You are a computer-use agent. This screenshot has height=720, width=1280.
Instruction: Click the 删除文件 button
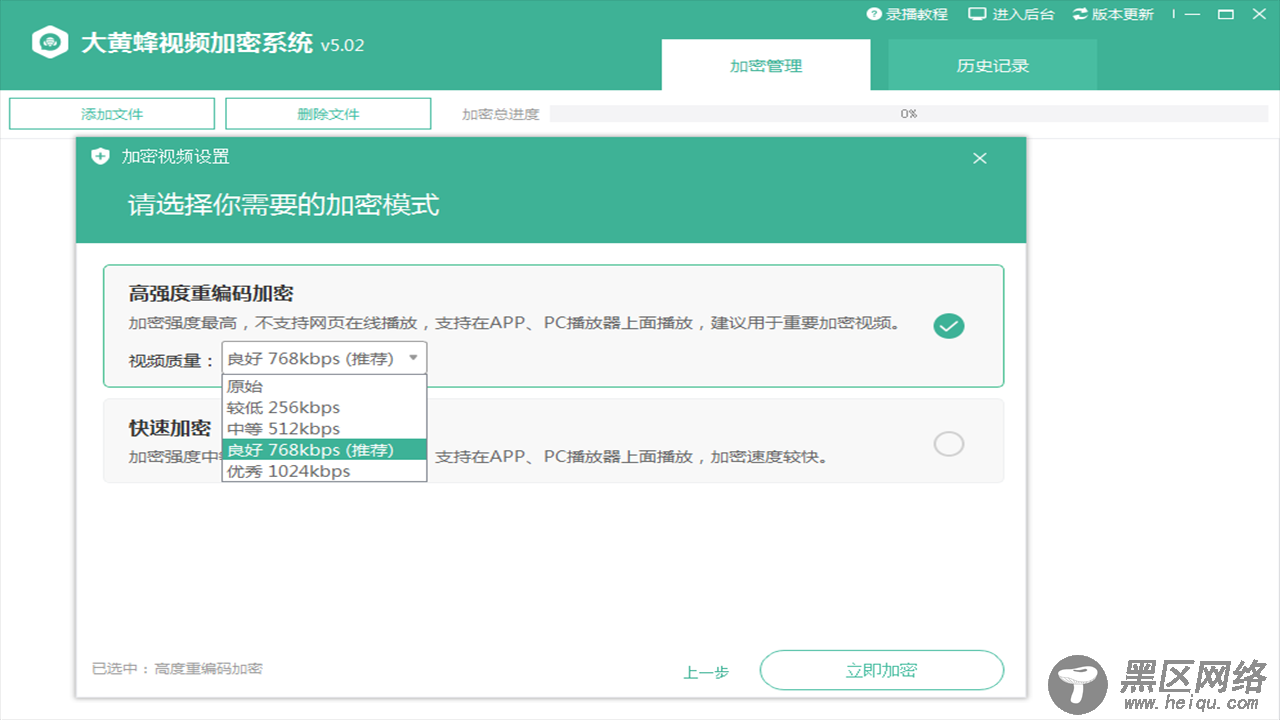click(x=328, y=114)
